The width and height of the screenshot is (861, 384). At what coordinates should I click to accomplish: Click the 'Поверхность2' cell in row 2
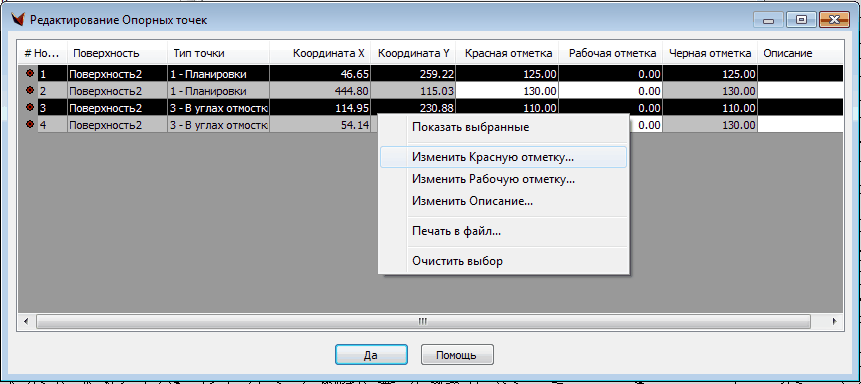(x=117, y=91)
